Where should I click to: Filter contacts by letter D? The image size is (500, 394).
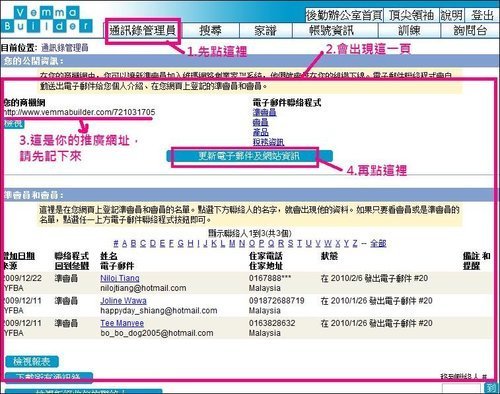pos(153,243)
